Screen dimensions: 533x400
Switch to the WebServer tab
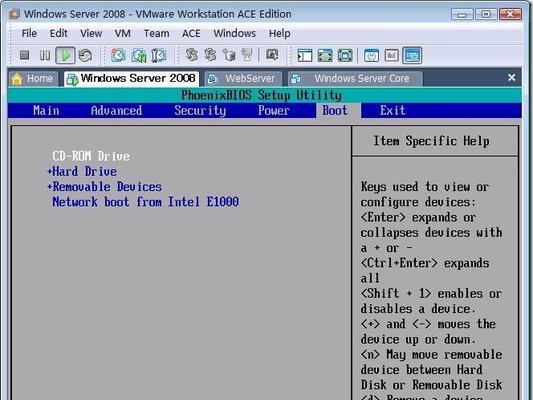[243, 79]
